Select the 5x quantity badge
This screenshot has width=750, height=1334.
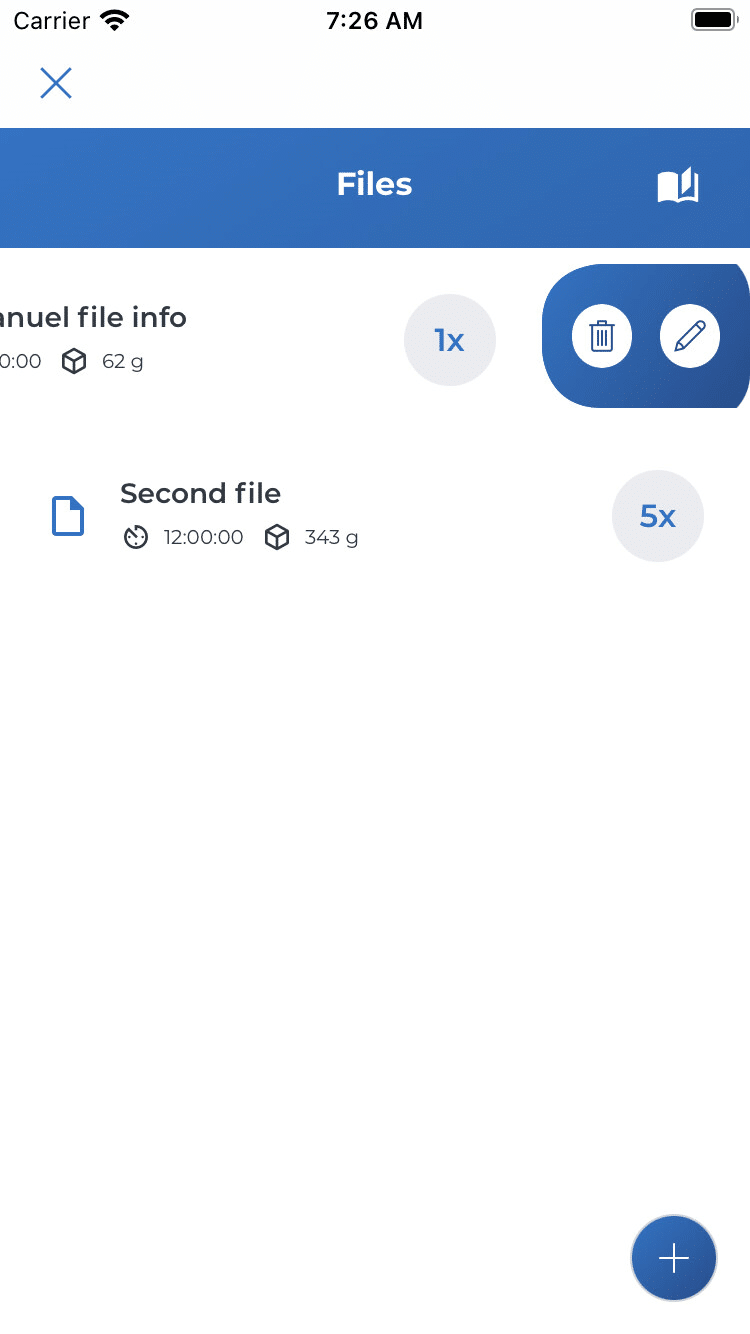tap(658, 516)
